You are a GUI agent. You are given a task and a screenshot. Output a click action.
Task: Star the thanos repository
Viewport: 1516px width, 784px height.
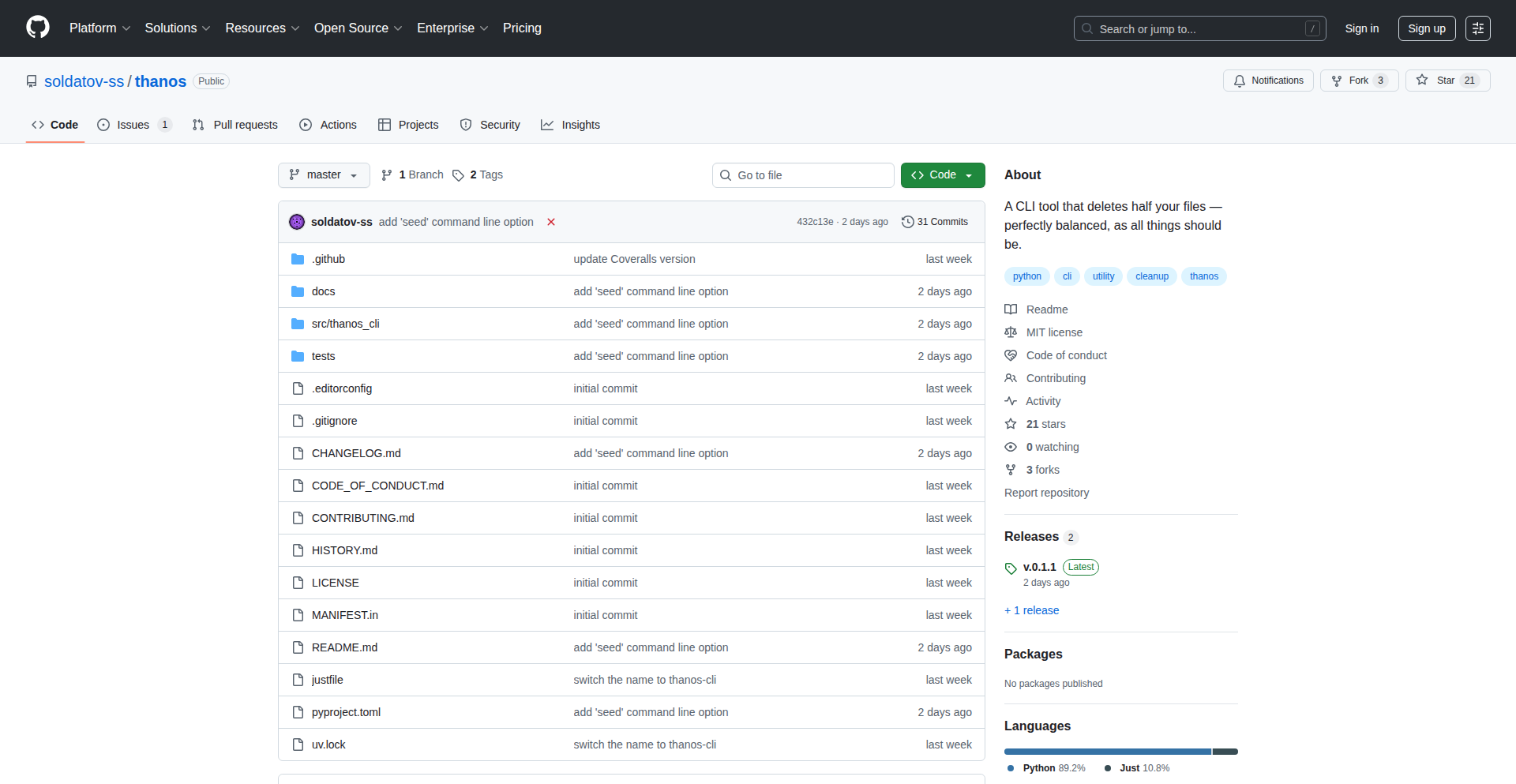pos(1447,81)
